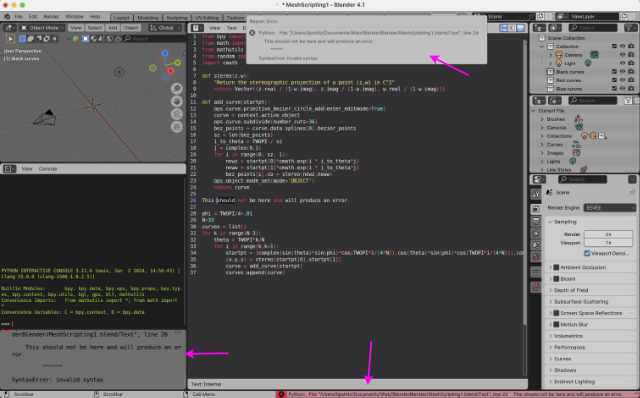Image resolution: width=640 pixels, height=398 pixels.
Task: Open the Blender logo menu
Action: tap(7, 17)
